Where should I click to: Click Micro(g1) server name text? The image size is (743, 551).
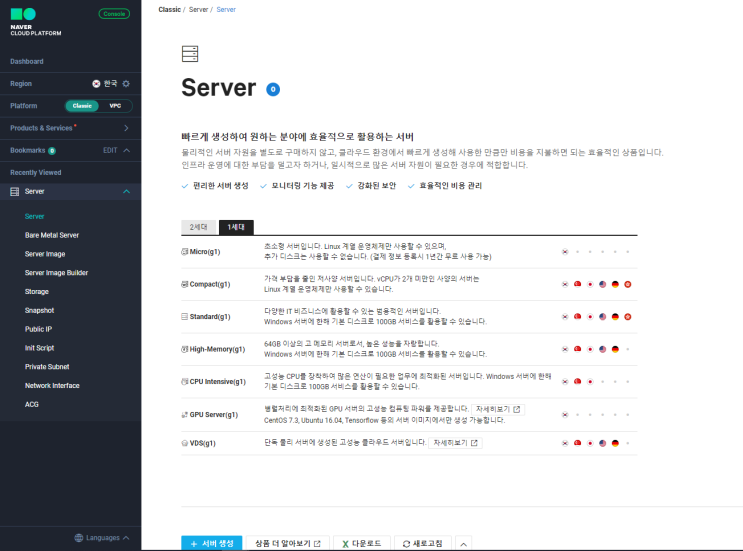click(205, 252)
